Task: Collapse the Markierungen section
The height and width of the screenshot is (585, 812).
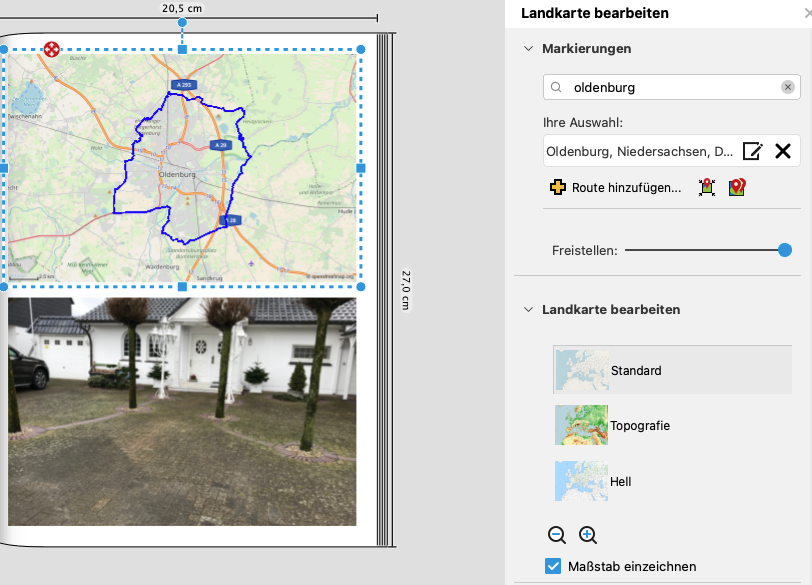Action: [x=528, y=49]
